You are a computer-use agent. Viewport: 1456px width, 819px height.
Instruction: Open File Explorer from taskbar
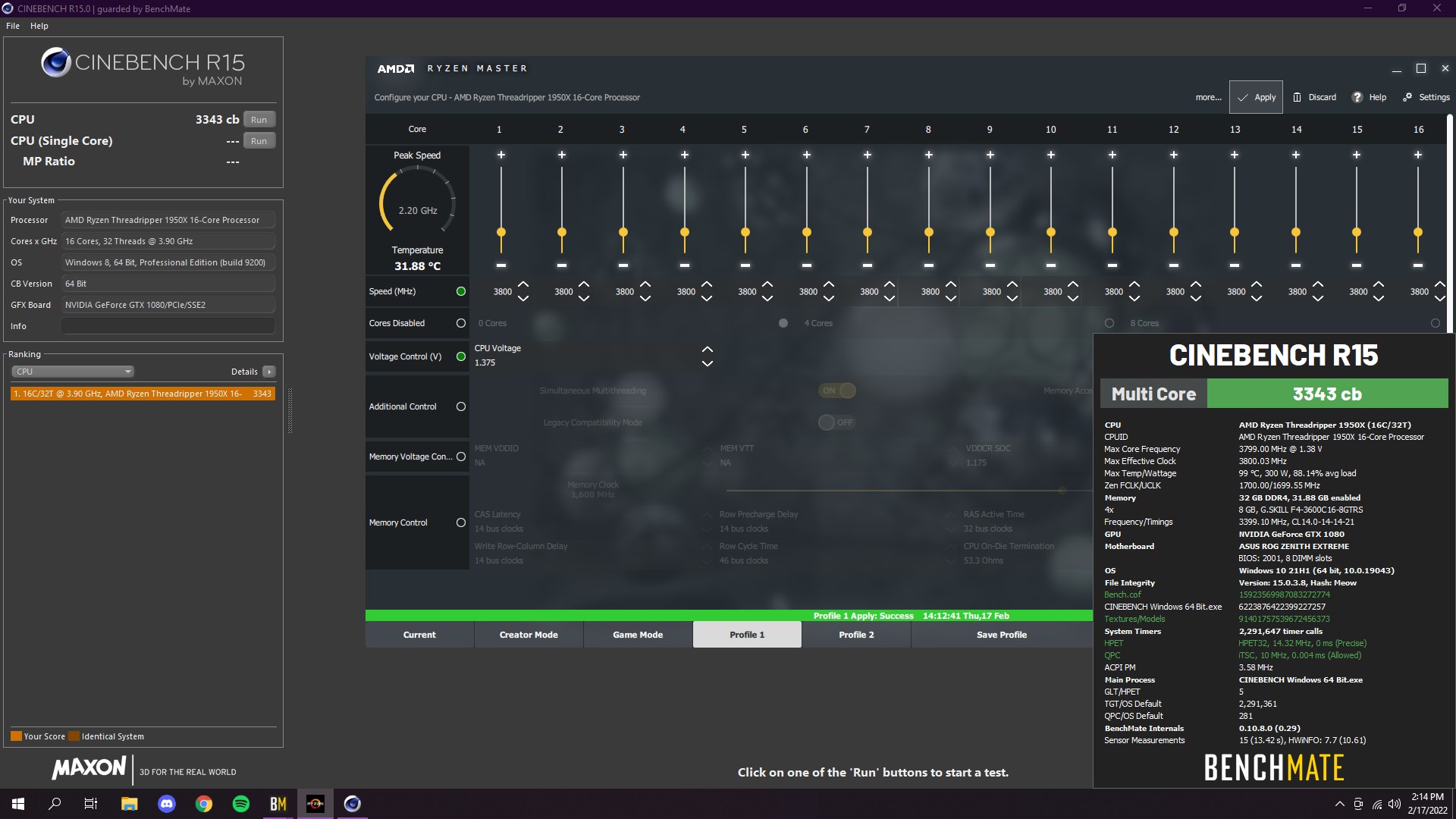pyautogui.click(x=129, y=804)
